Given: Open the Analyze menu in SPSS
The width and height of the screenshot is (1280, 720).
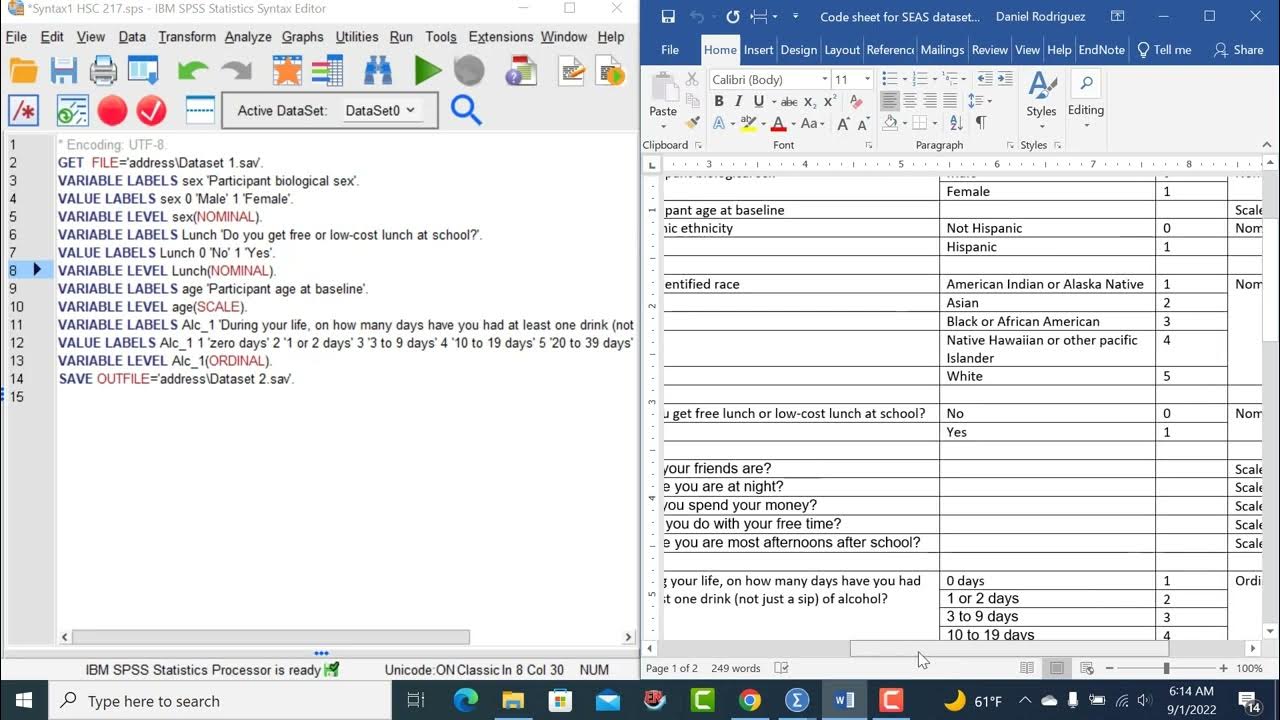Looking at the screenshot, I should tap(248, 37).
